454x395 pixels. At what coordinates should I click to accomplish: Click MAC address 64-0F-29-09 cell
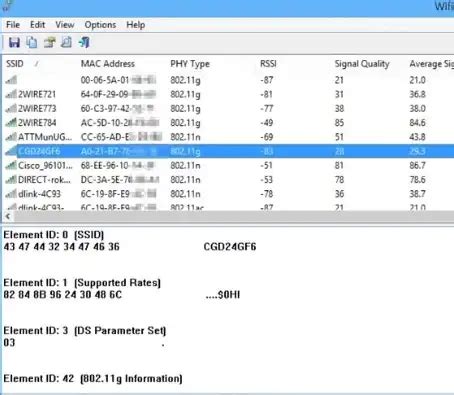118,94
